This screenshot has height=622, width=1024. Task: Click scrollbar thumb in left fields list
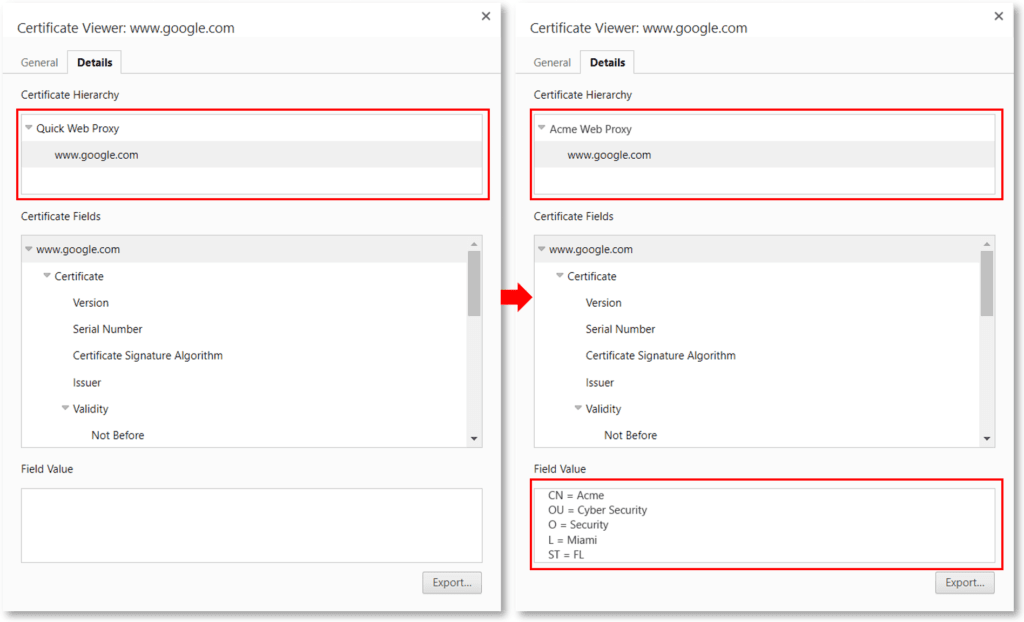click(x=474, y=284)
